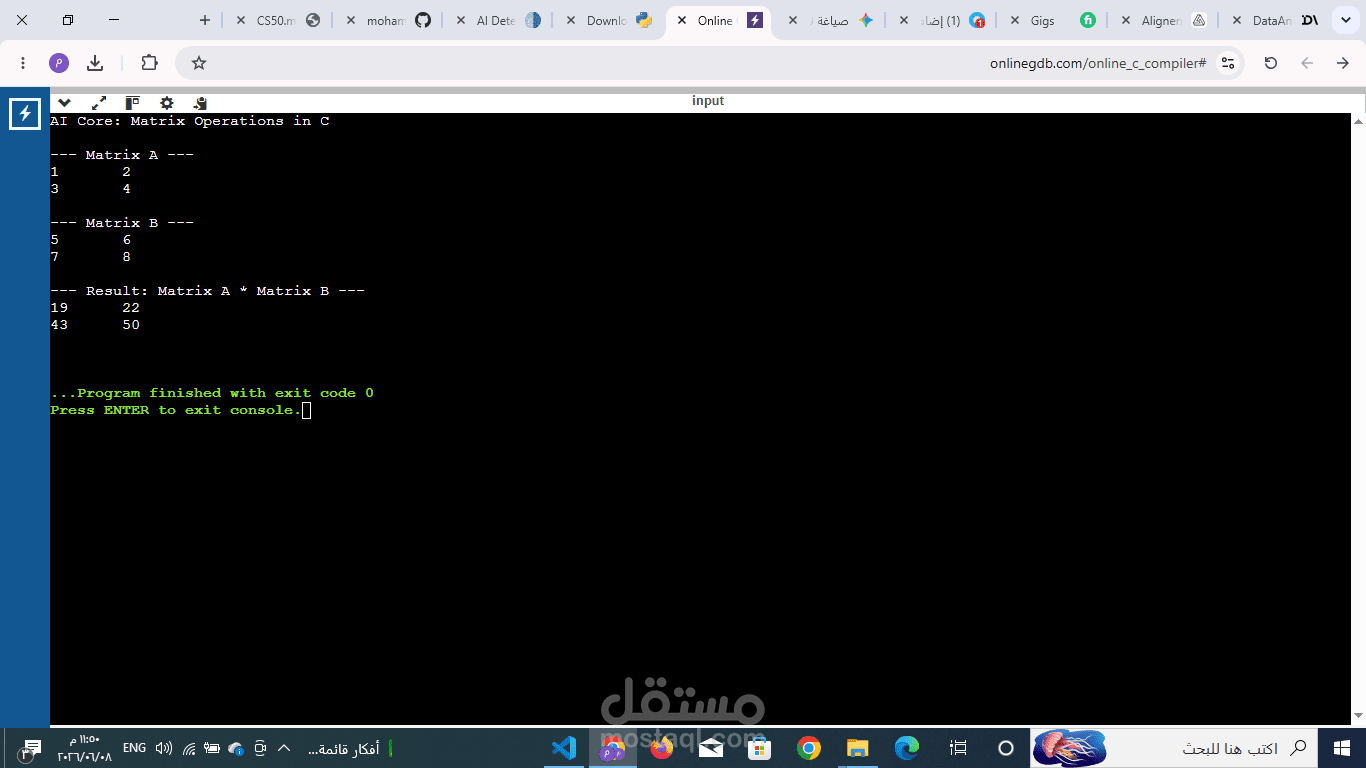Switch to the DataAn tab
Image resolution: width=1366 pixels, height=768 pixels.
pyautogui.click(x=1274, y=20)
